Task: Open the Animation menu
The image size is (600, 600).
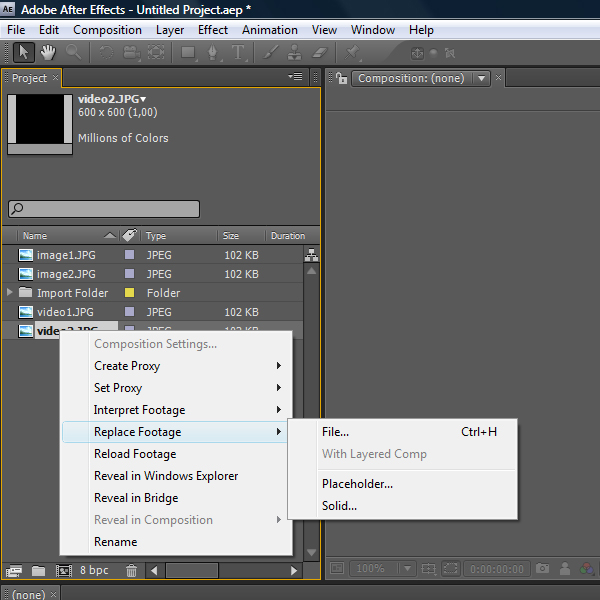Action: point(270,30)
